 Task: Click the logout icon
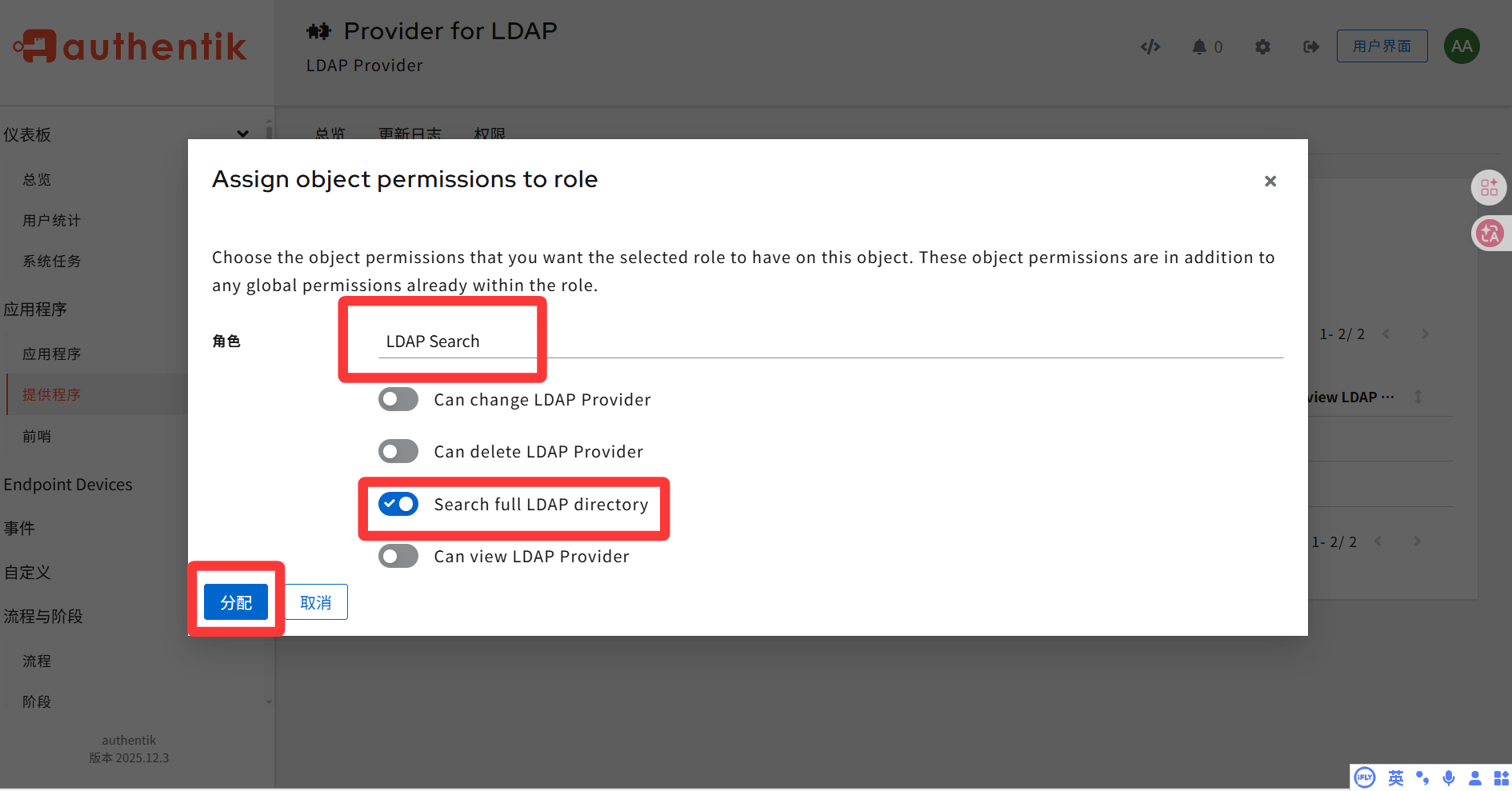(x=1310, y=46)
